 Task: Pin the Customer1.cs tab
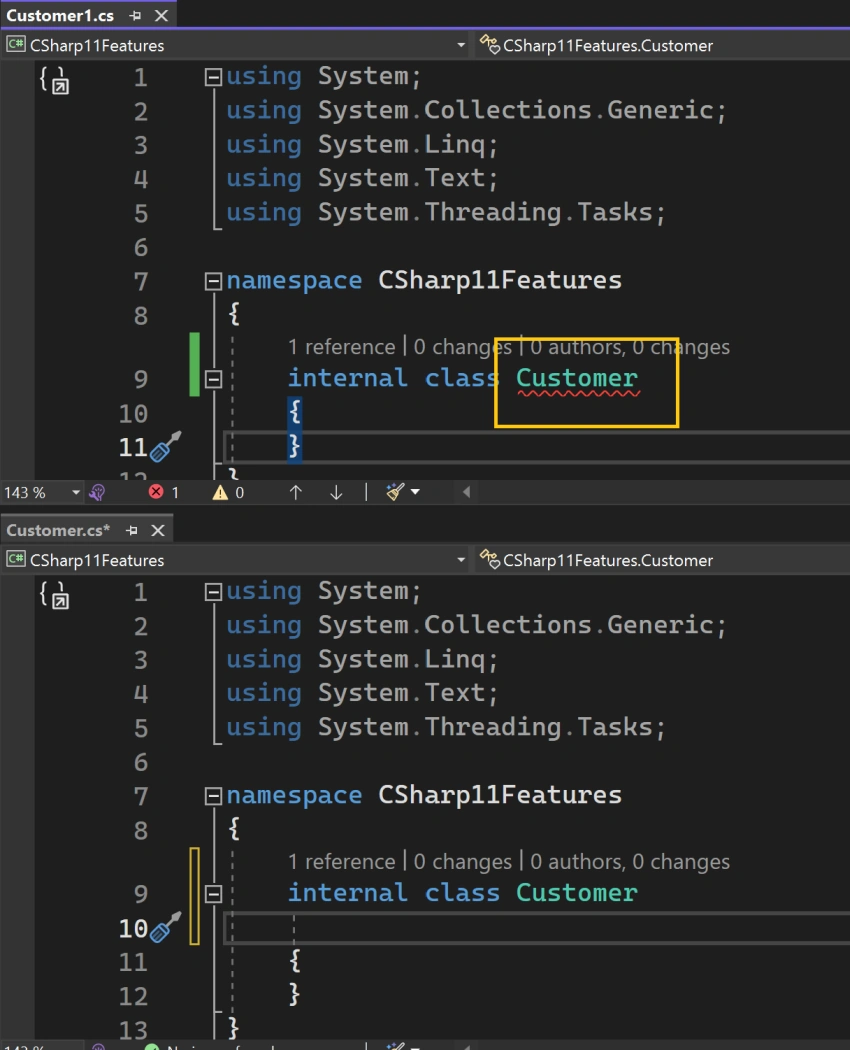point(135,15)
